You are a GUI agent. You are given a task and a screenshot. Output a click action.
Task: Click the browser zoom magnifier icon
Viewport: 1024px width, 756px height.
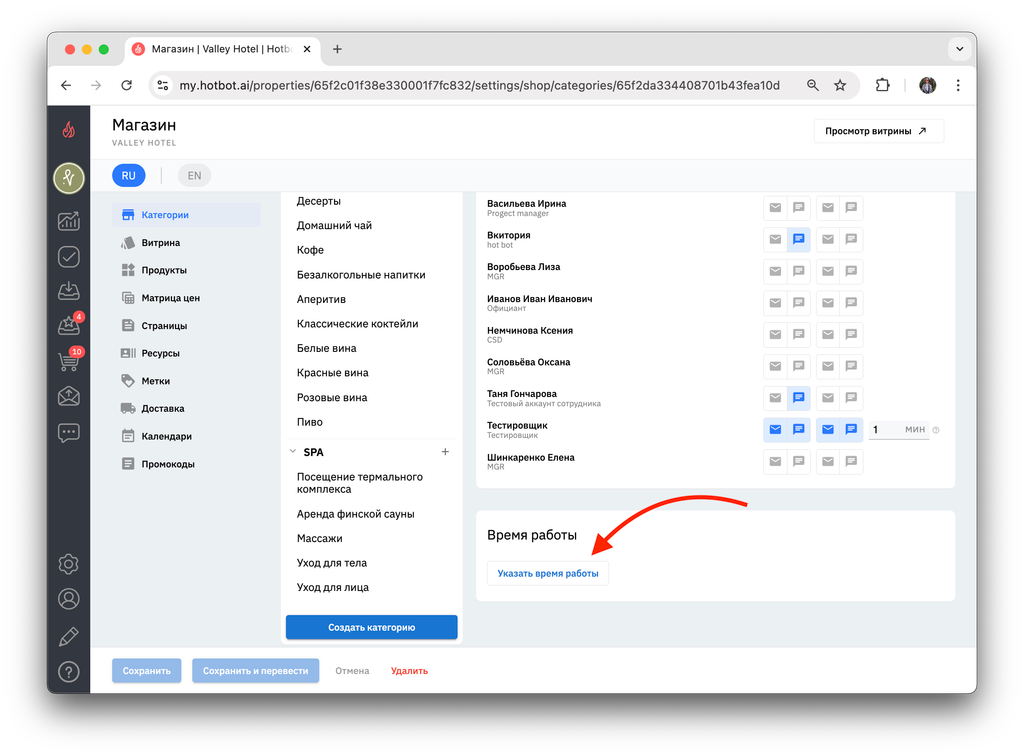pos(812,85)
